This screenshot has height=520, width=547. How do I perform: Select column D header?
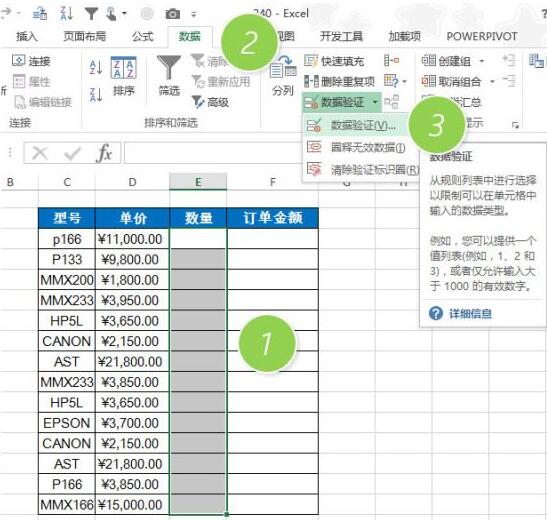[132, 182]
